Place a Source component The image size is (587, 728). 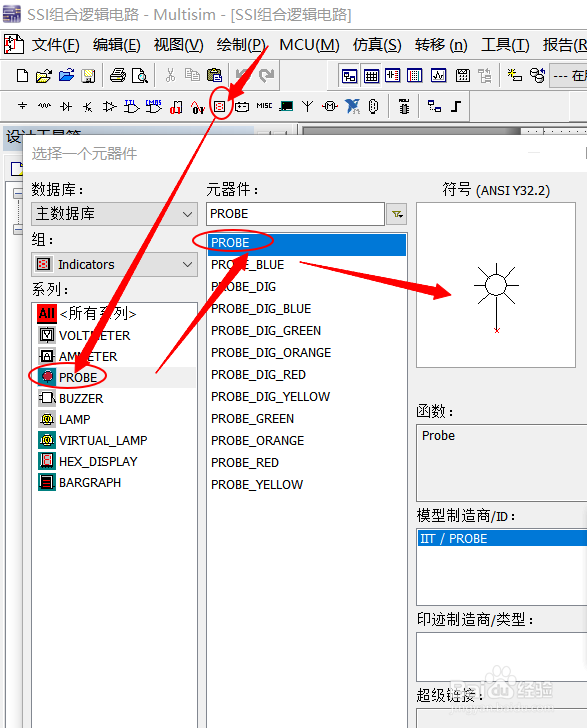point(22,106)
